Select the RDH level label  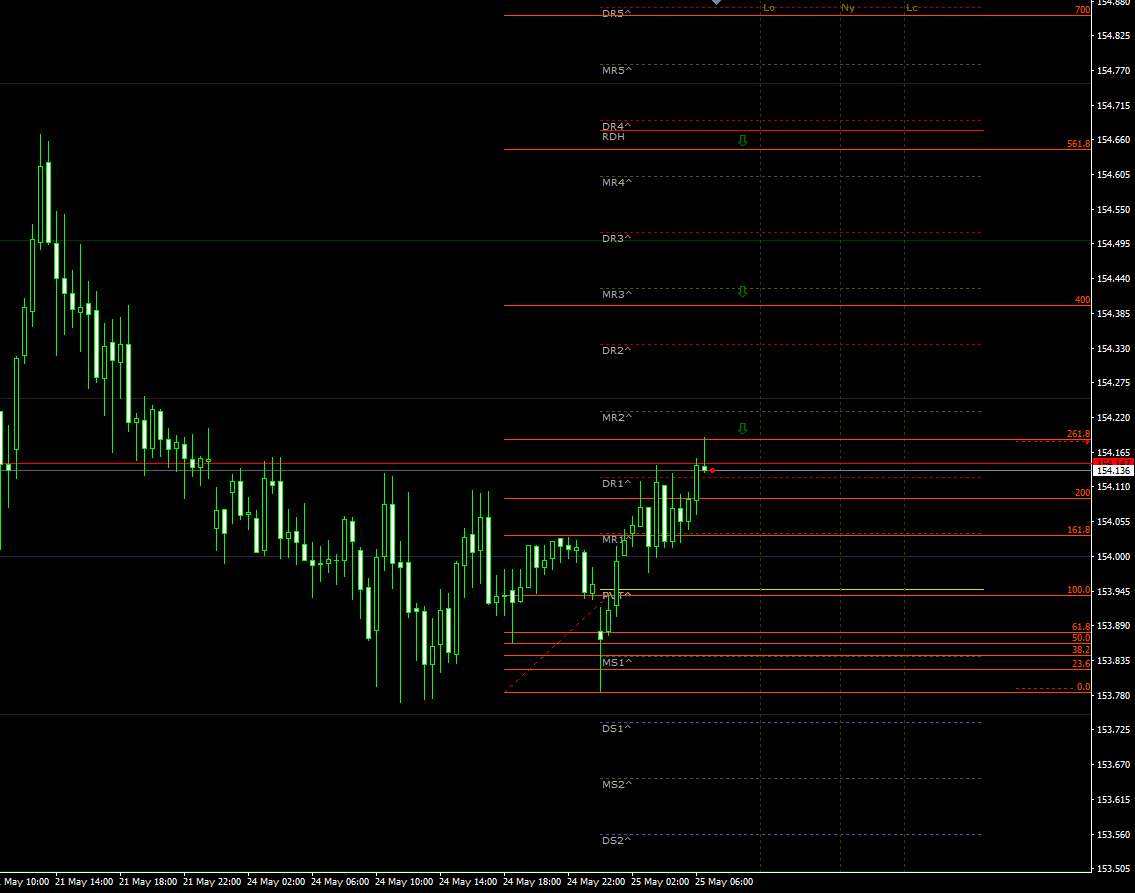point(613,137)
